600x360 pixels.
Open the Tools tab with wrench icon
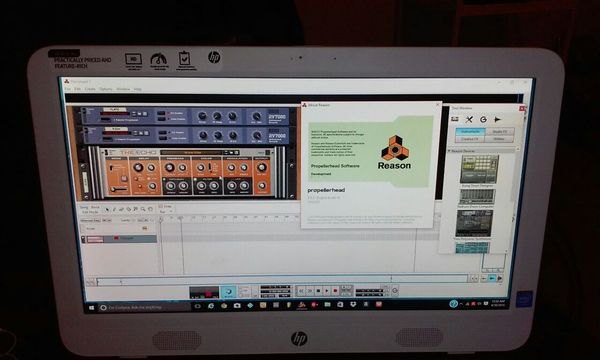coord(469,119)
